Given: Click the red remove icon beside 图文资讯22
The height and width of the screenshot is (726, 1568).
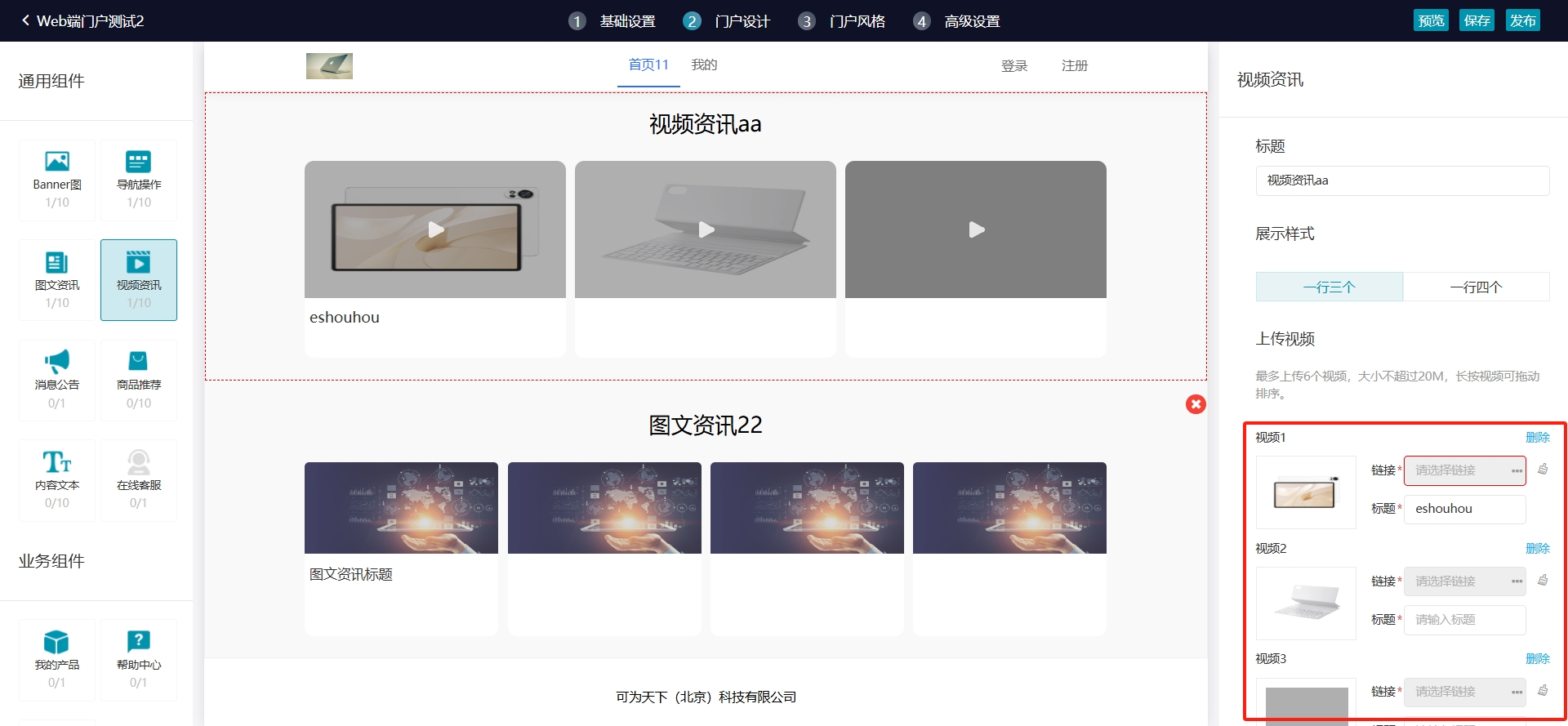Looking at the screenshot, I should click(1196, 404).
